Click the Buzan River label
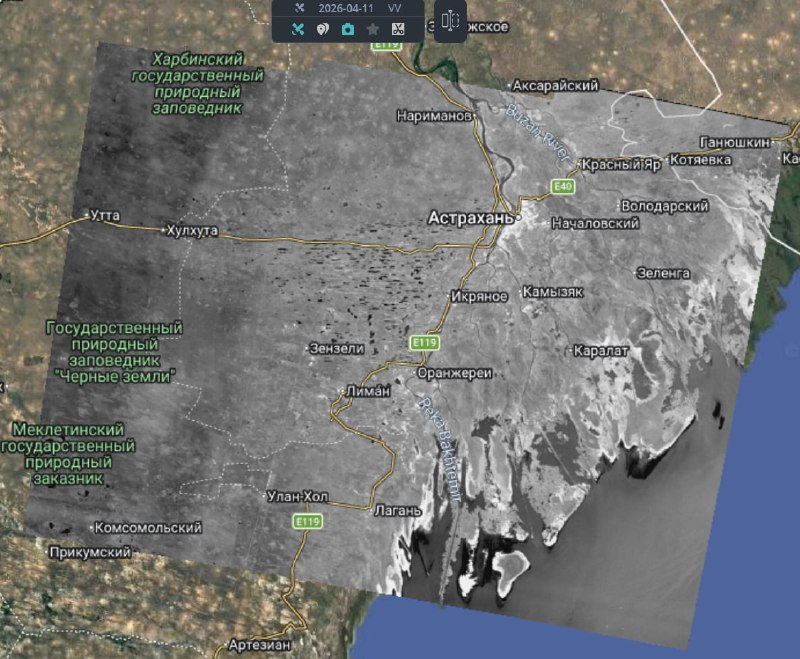This screenshot has height=659, width=800. tap(537, 134)
